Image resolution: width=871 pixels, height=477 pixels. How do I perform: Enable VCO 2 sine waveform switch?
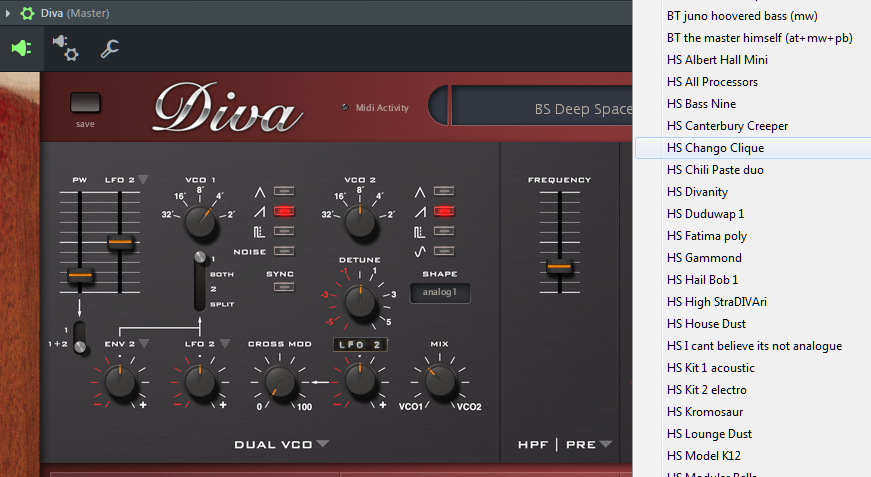pyautogui.click(x=444, y=251)
